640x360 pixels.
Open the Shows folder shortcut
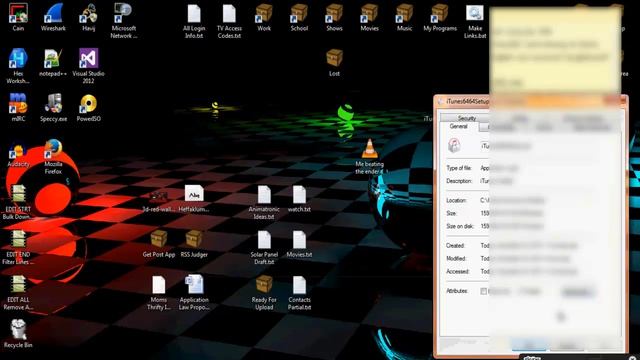tap(334, 17)
